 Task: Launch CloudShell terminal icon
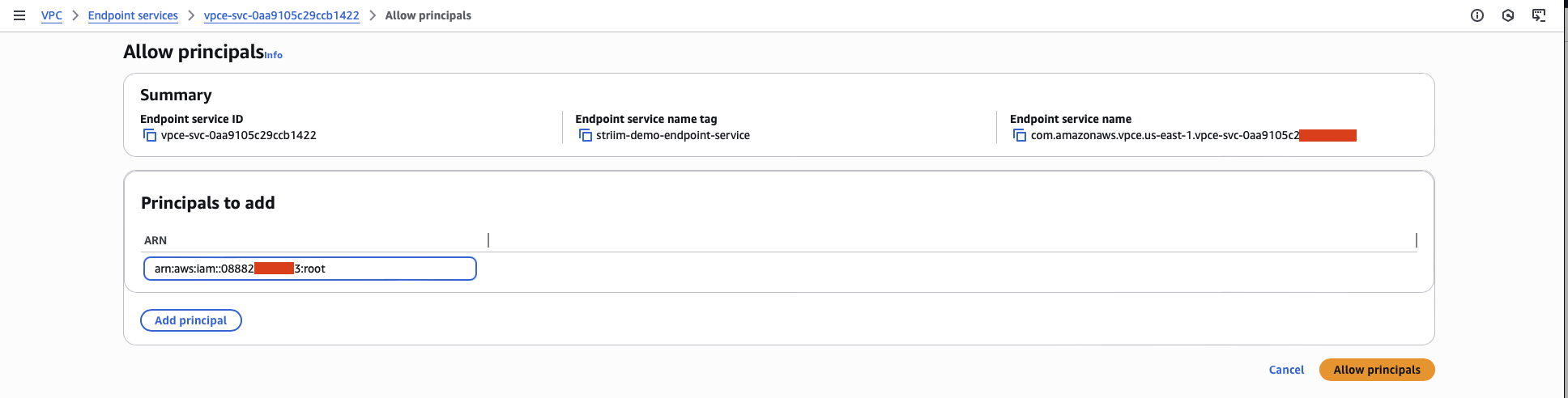1539,15
